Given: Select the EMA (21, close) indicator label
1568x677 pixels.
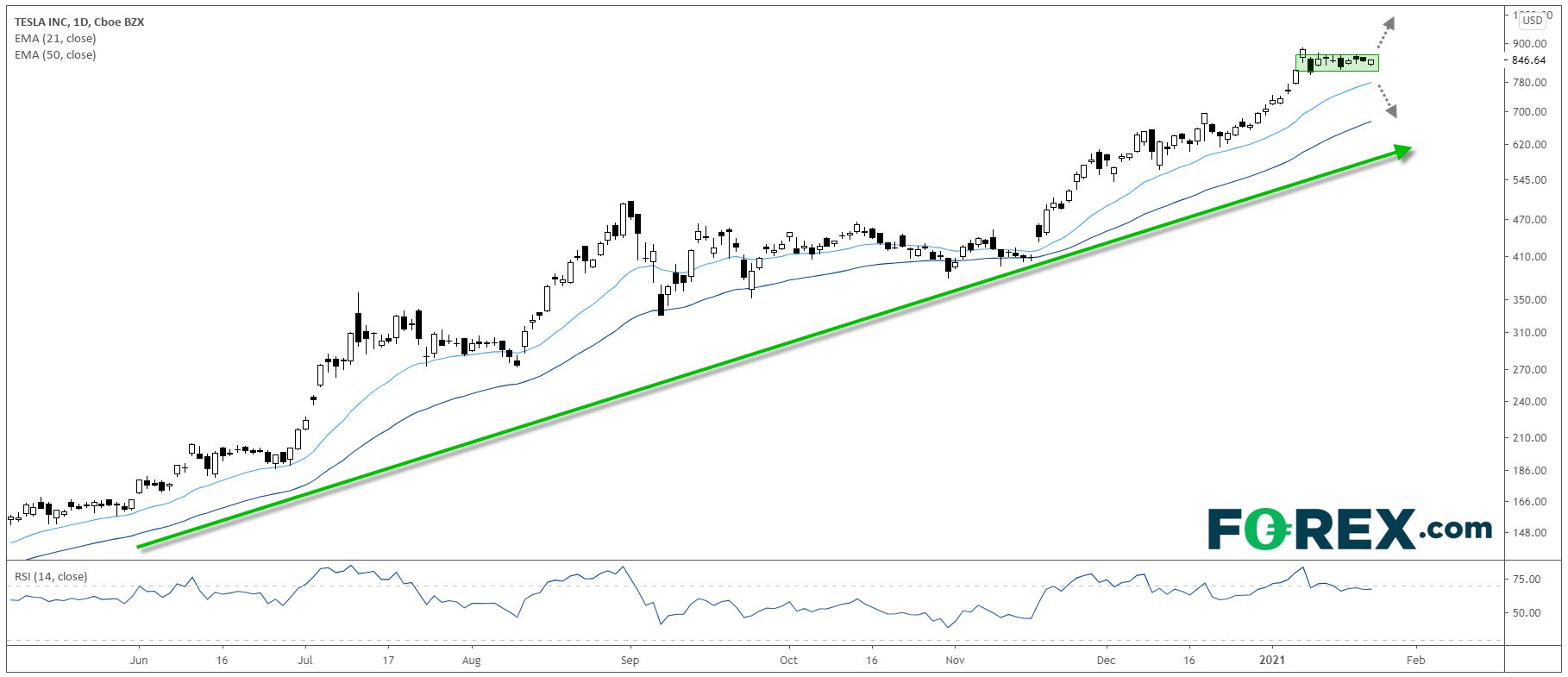Looking at the screenshot, I should pos(55,39).
